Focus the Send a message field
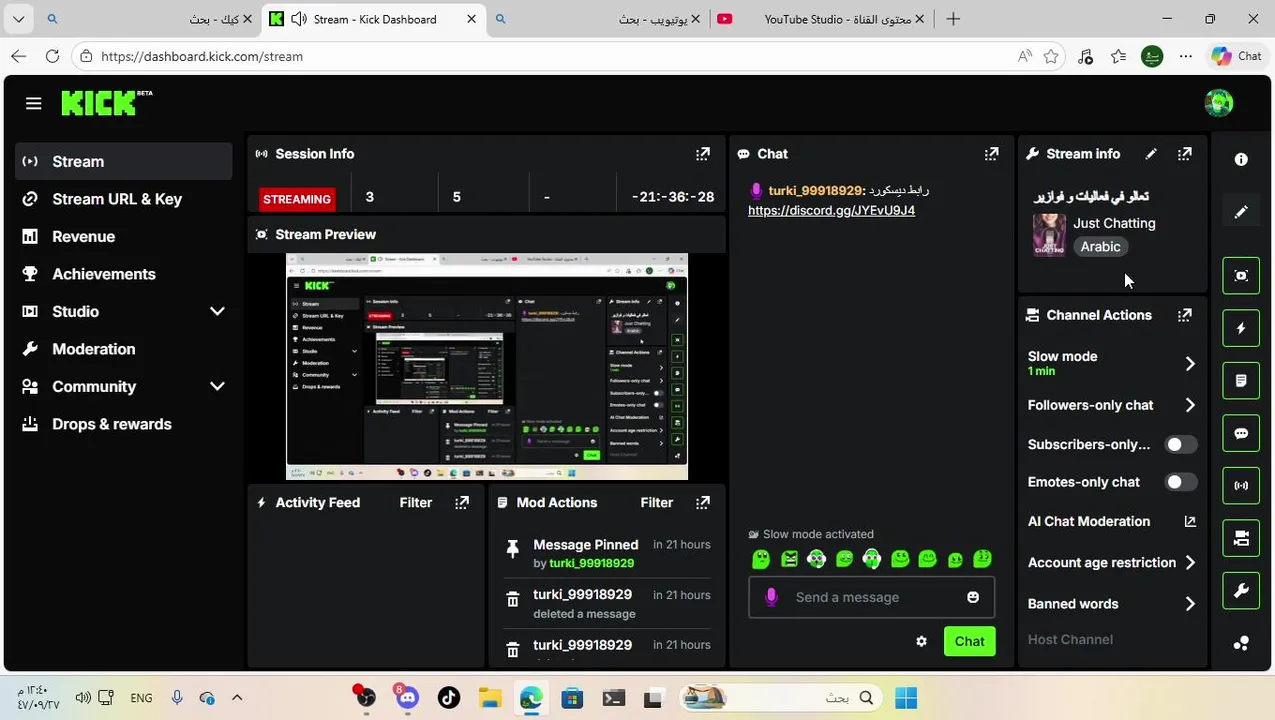The width and height of the screenshot is (1275, 720). click(871, 597)
